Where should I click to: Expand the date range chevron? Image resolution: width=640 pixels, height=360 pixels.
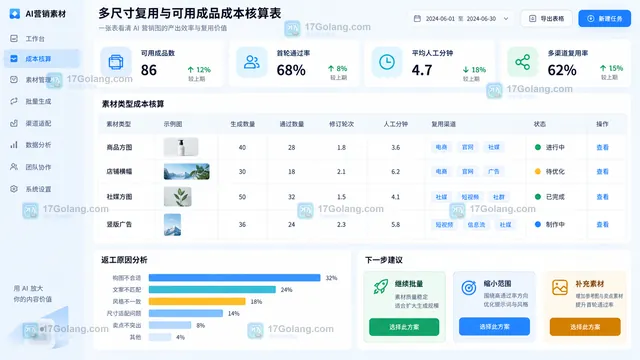506,19
